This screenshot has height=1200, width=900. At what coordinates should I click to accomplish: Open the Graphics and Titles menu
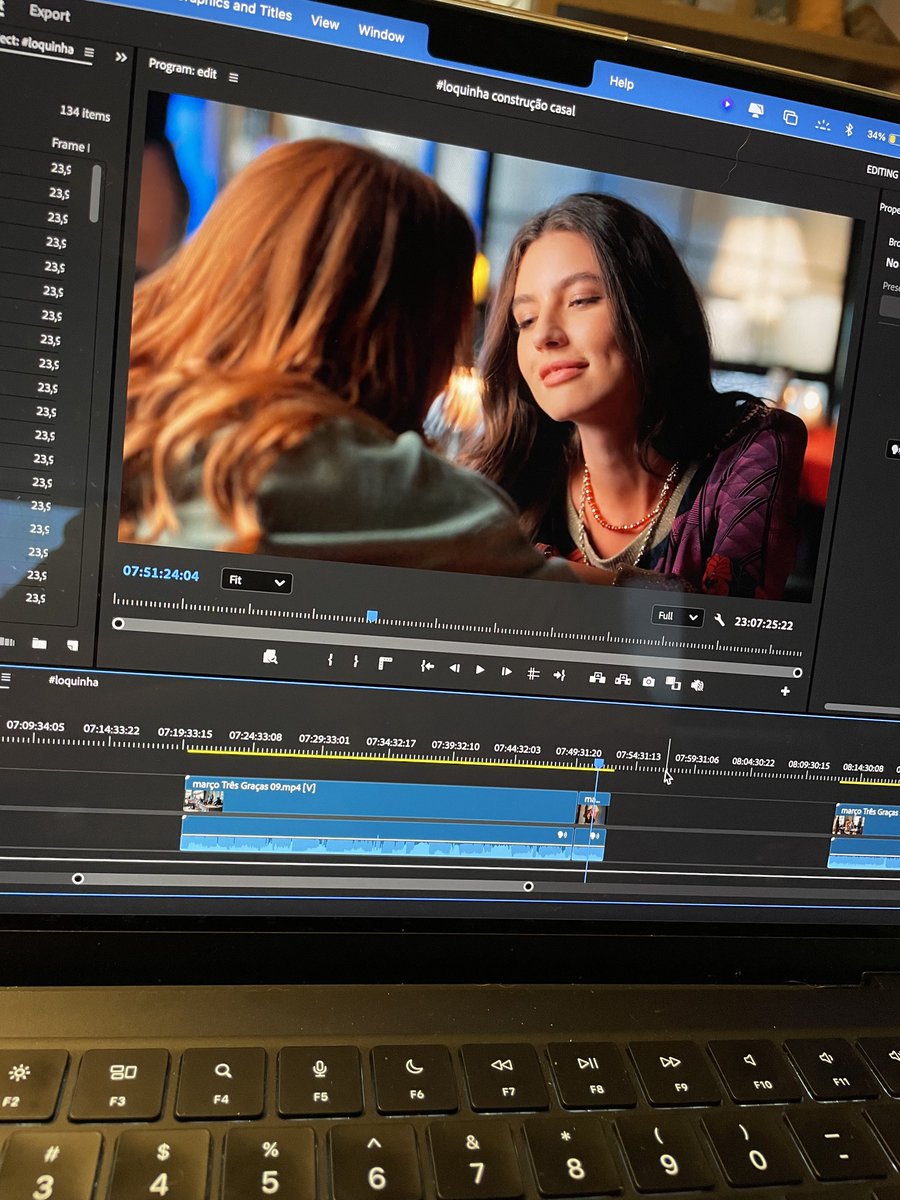coord(235,9)
